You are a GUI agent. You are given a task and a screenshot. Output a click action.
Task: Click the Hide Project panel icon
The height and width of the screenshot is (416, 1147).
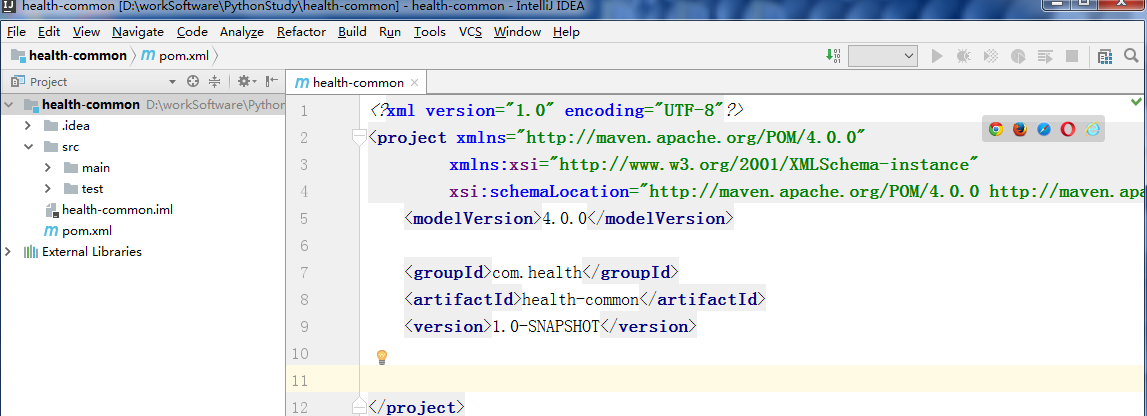pyautogui.click(x=271, y=81)
